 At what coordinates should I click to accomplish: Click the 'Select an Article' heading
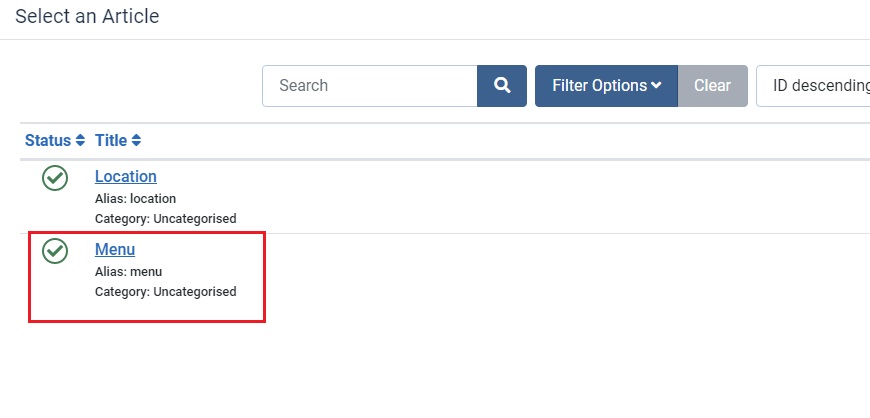coord(87,16)
